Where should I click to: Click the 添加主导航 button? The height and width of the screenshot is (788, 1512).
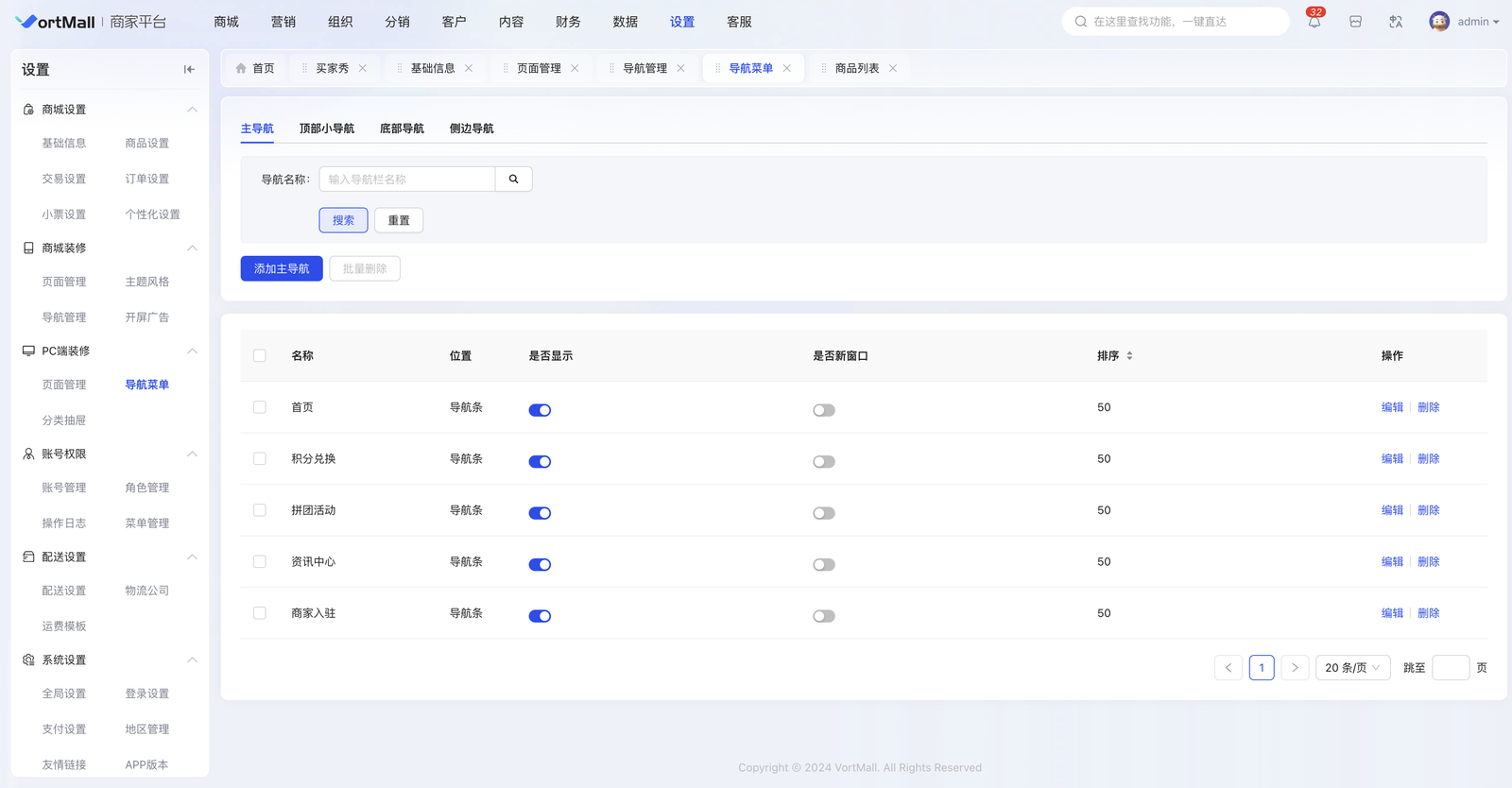282,269
